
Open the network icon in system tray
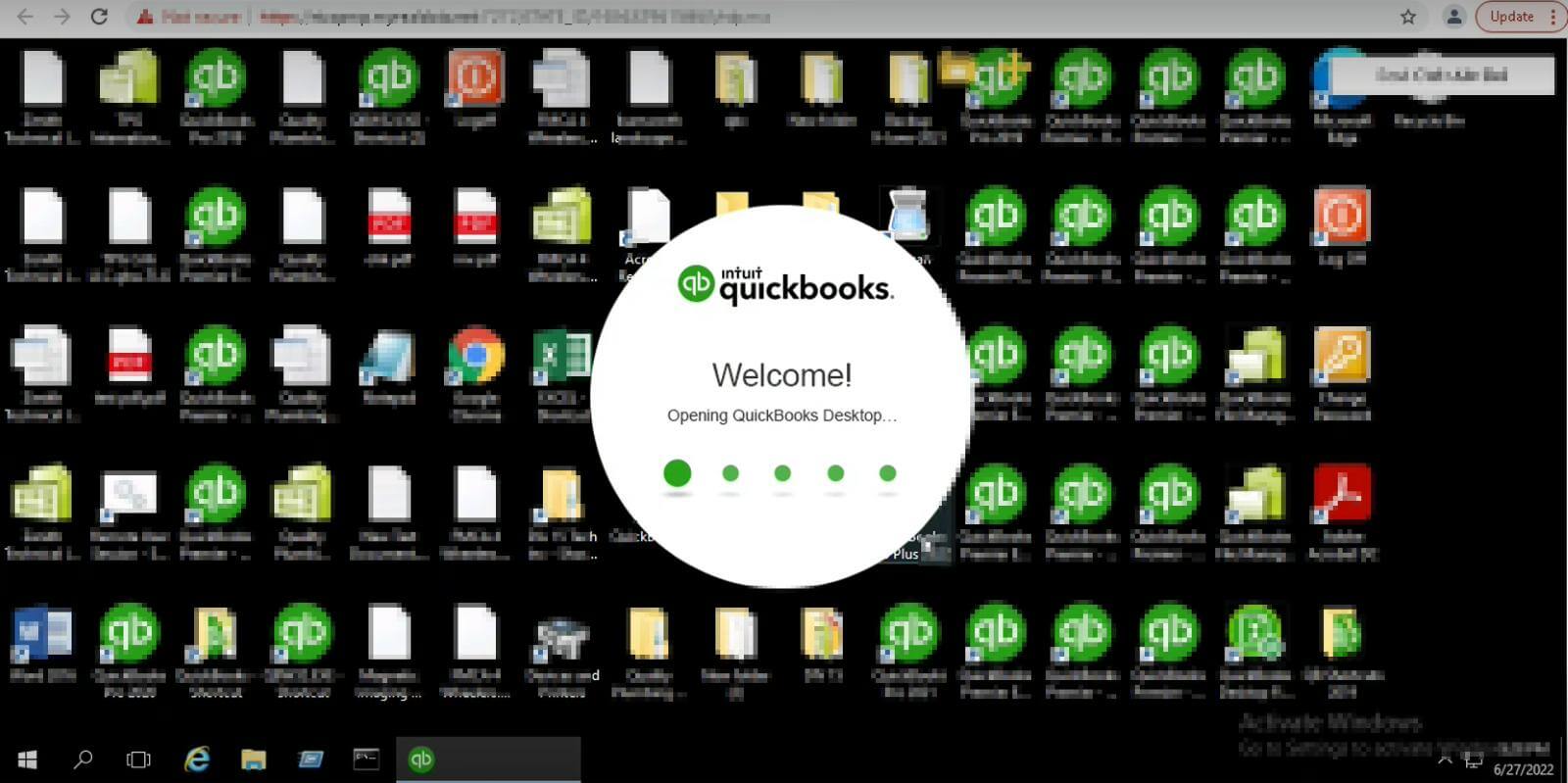click(x=1473, y=759)
